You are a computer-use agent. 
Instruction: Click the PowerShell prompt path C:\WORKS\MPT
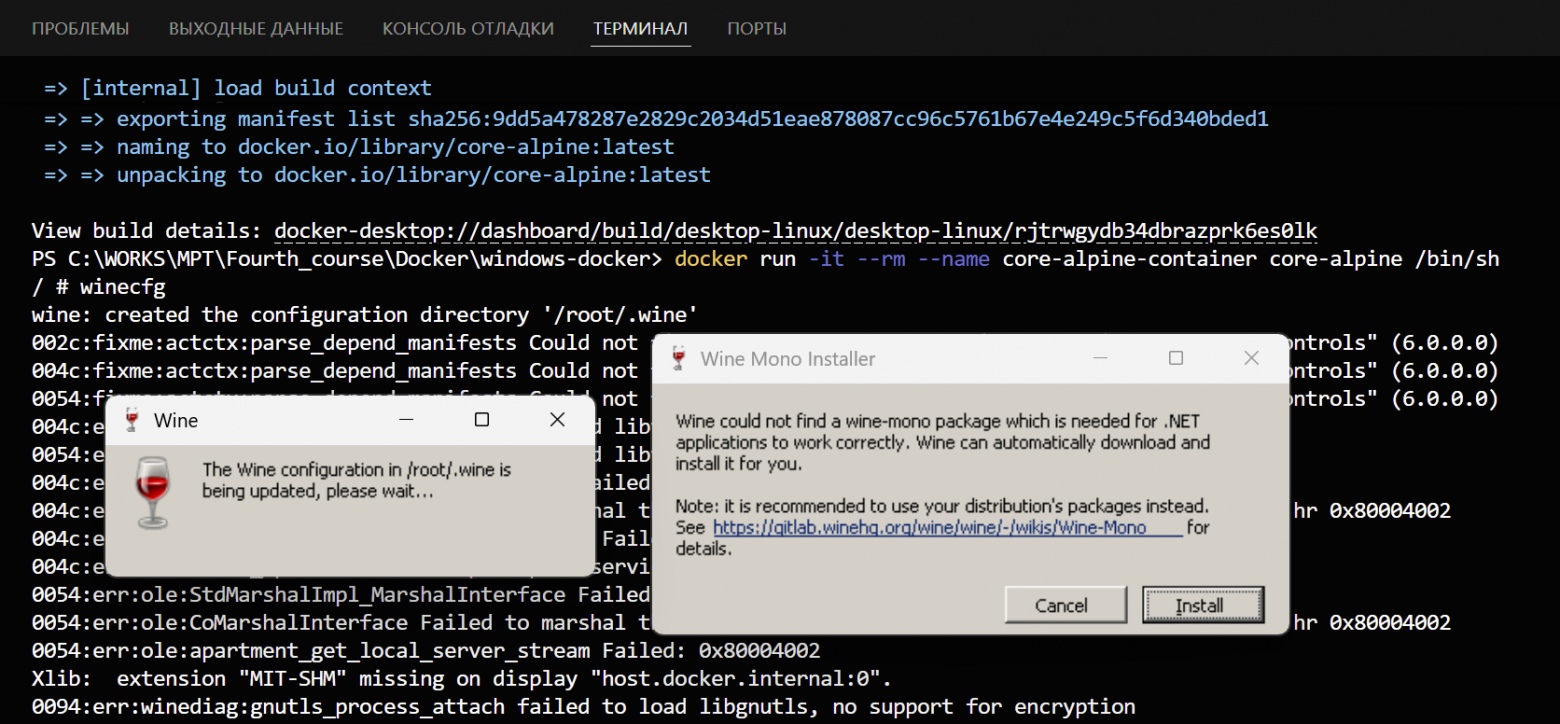click(x=346, y=259)
